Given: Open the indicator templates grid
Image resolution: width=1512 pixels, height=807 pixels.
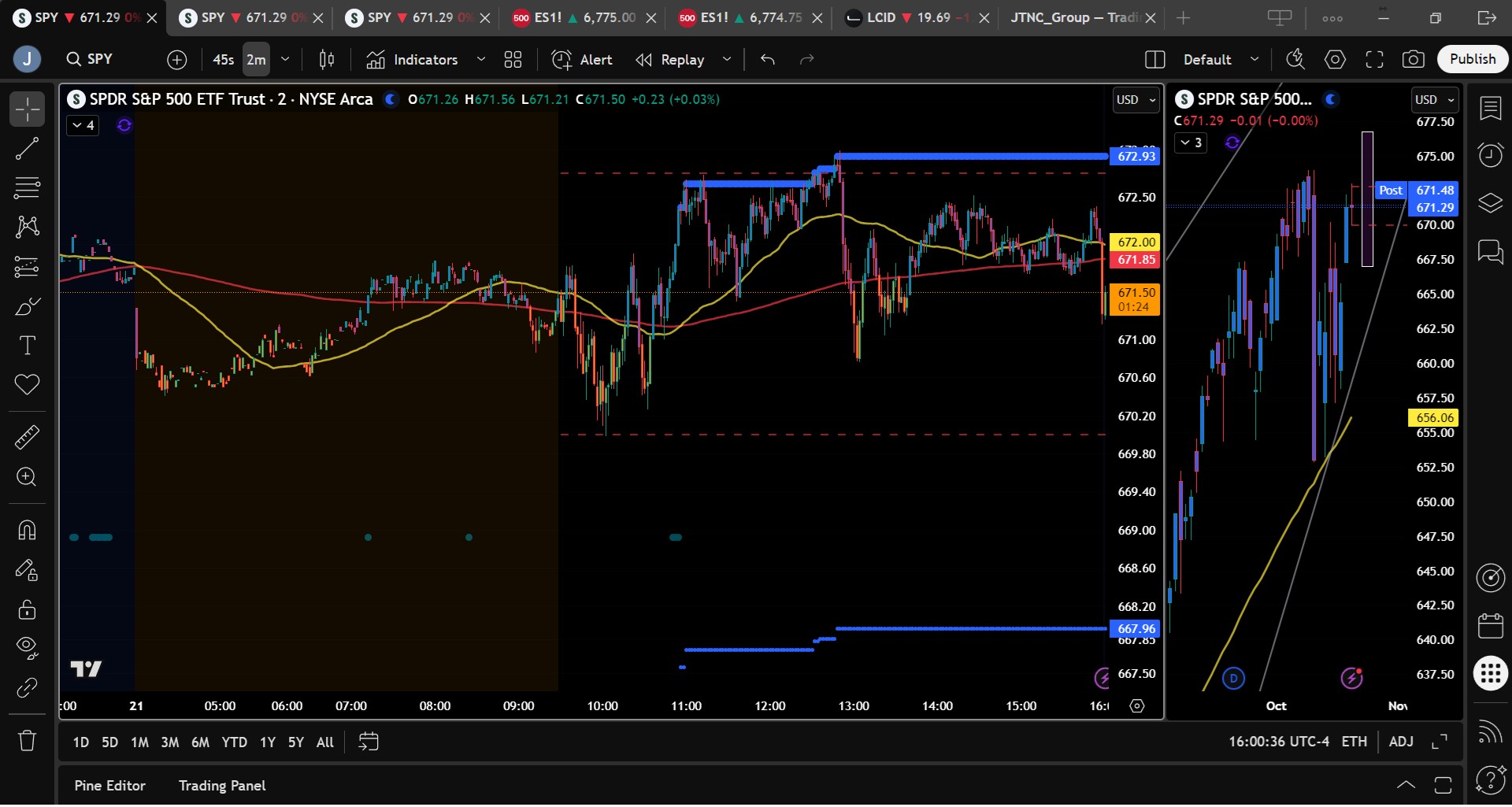Looking at the screenshot, I should tap(513, 59).
